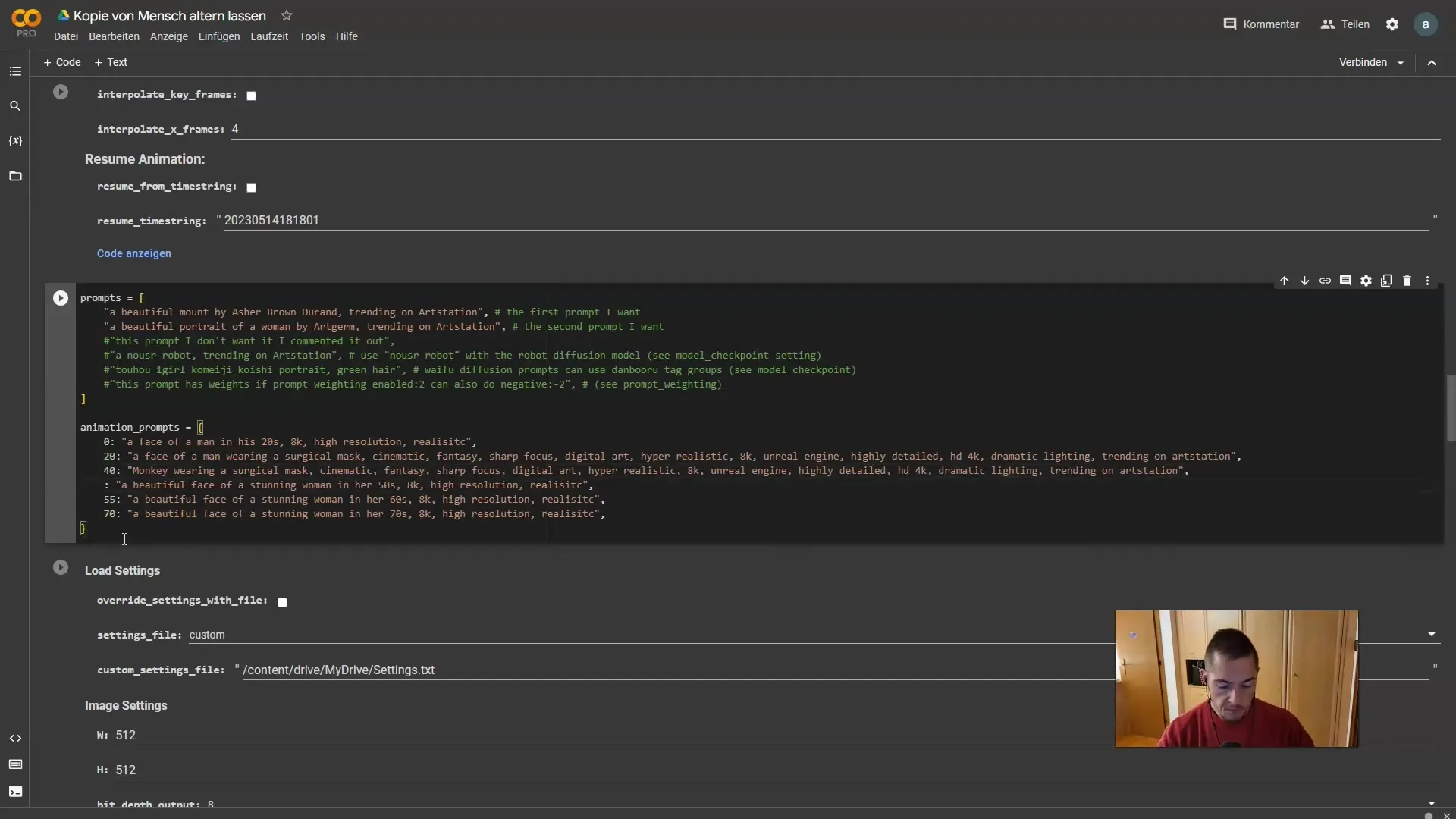Screen dimensions: 1456x819
Task: Open the Verbinden connection dropdown arrow
Action: click(x=1401, y=63)
